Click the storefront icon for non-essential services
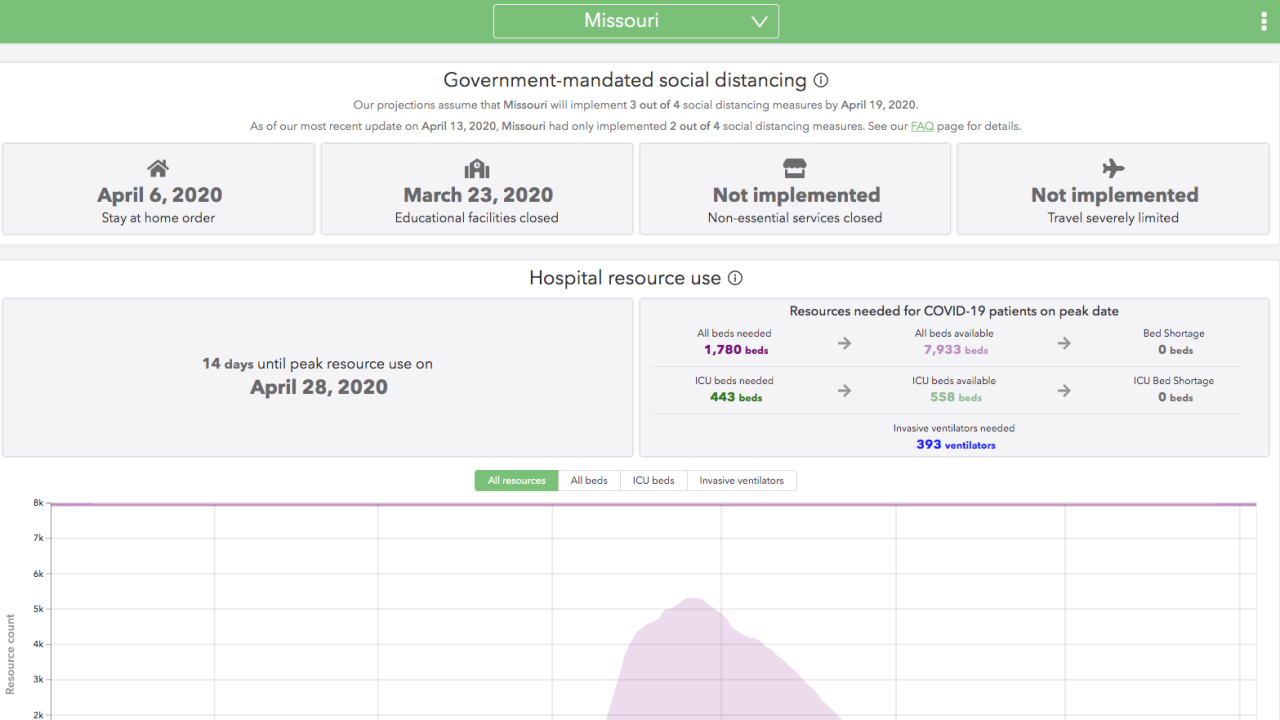Image resolution: width=1280 pixels, height=720 pixels. click(x=795, y=168)
